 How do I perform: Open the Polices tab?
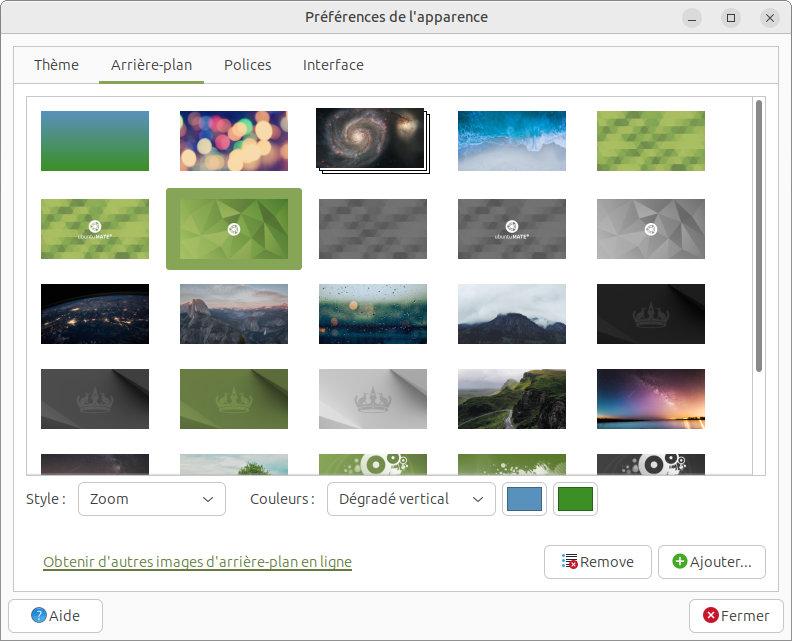click(247, 65)
